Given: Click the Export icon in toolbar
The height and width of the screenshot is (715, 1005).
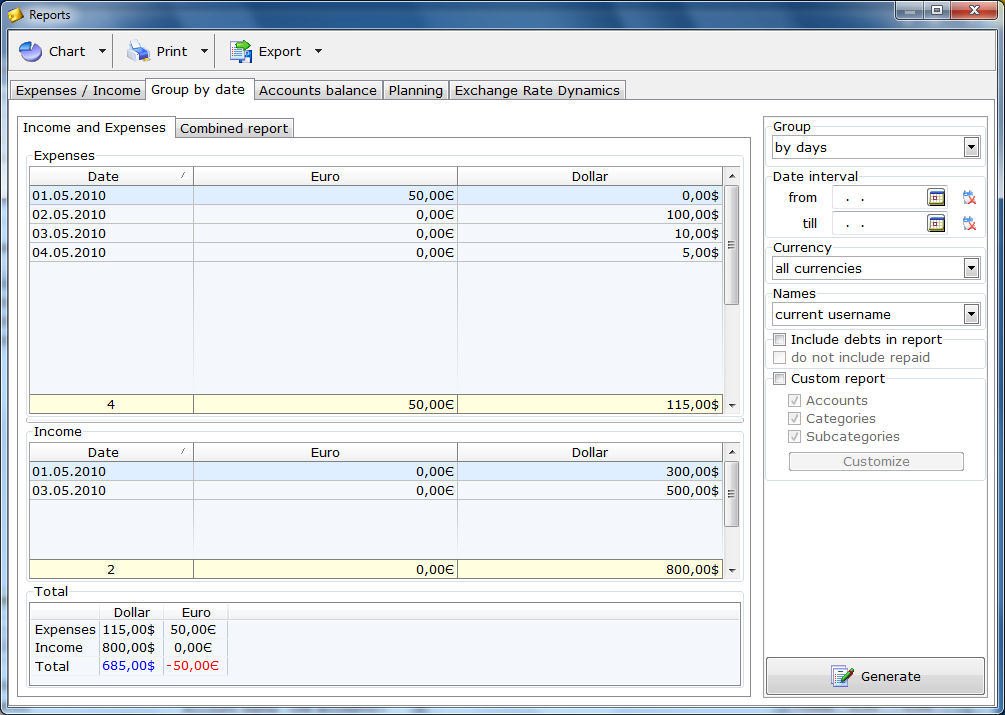Looking at the screenshot, I should click(240, 52).
